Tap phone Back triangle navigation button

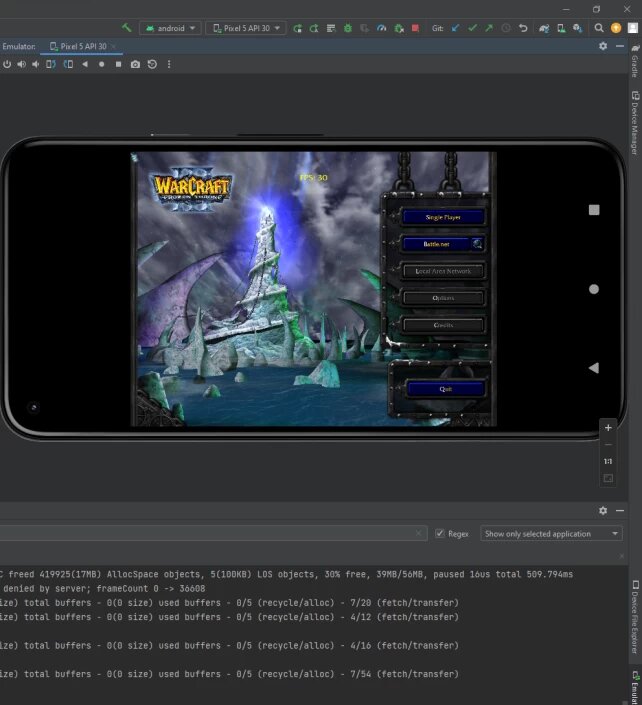(594, 368)
